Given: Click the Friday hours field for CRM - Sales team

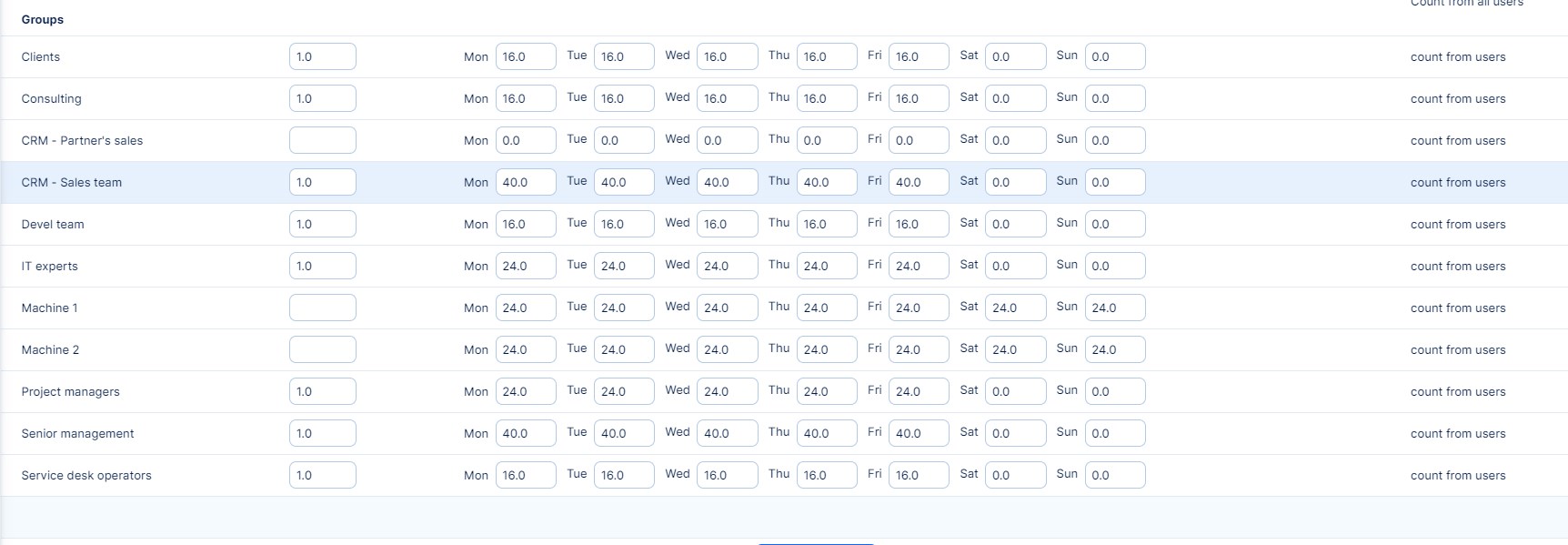Looking at the screenshot, I should tap(918, 182).
